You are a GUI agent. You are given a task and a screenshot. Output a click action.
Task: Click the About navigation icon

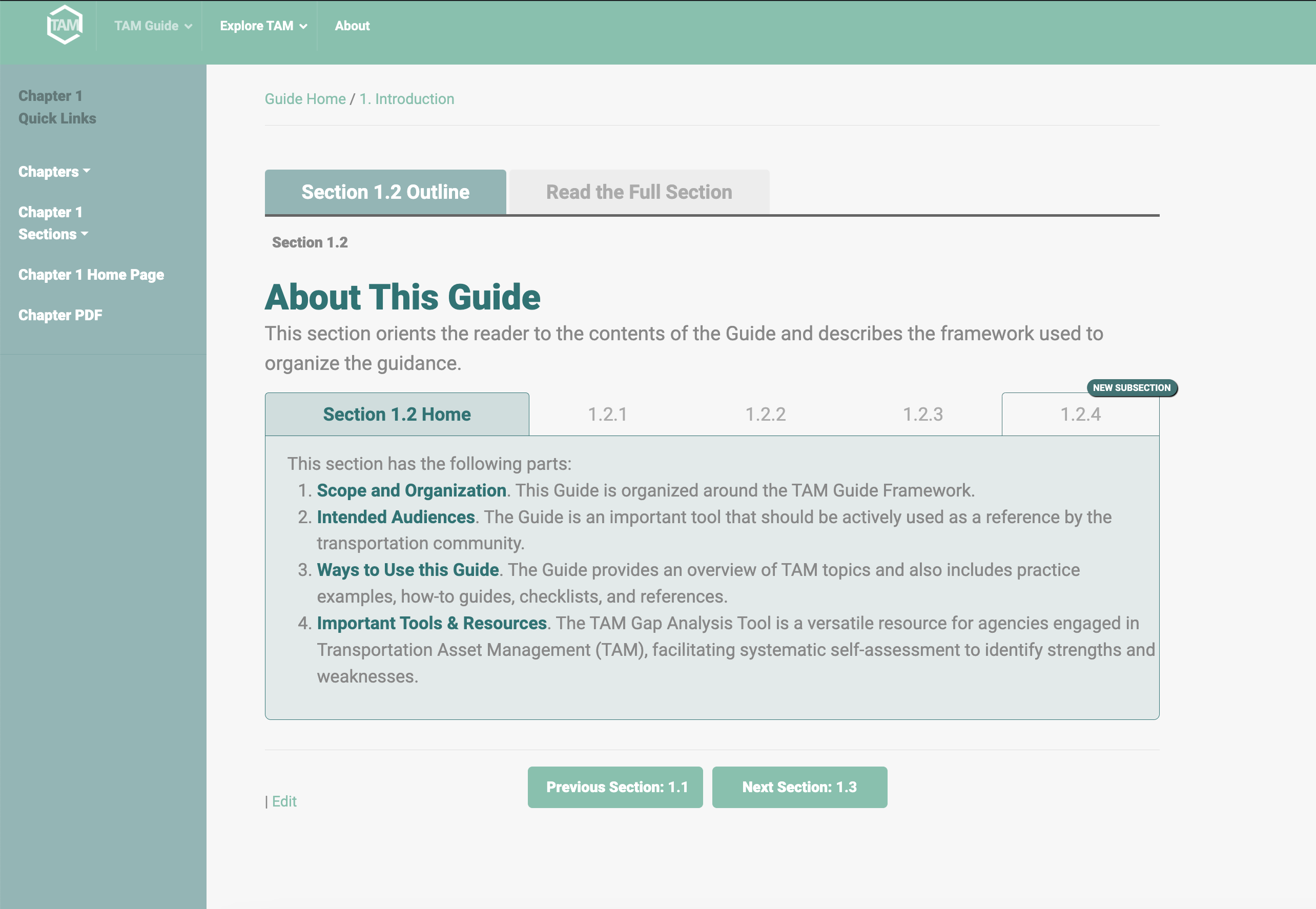[352, 26]
